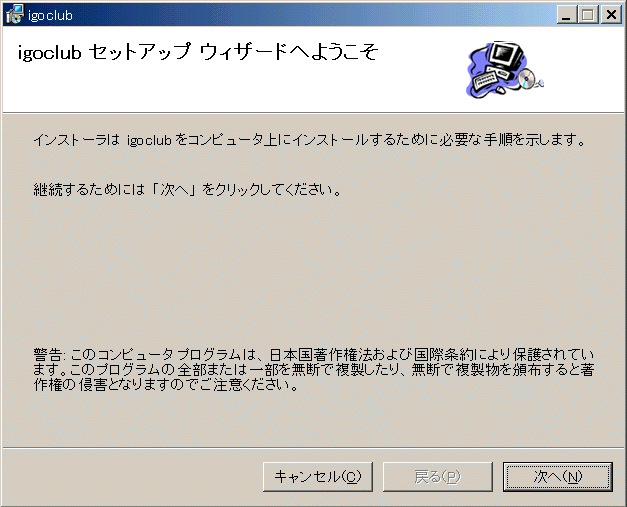Click the igoclub title bar text
Image resolution: width=627 pixels, height=507 pixels.
(50, 16)
